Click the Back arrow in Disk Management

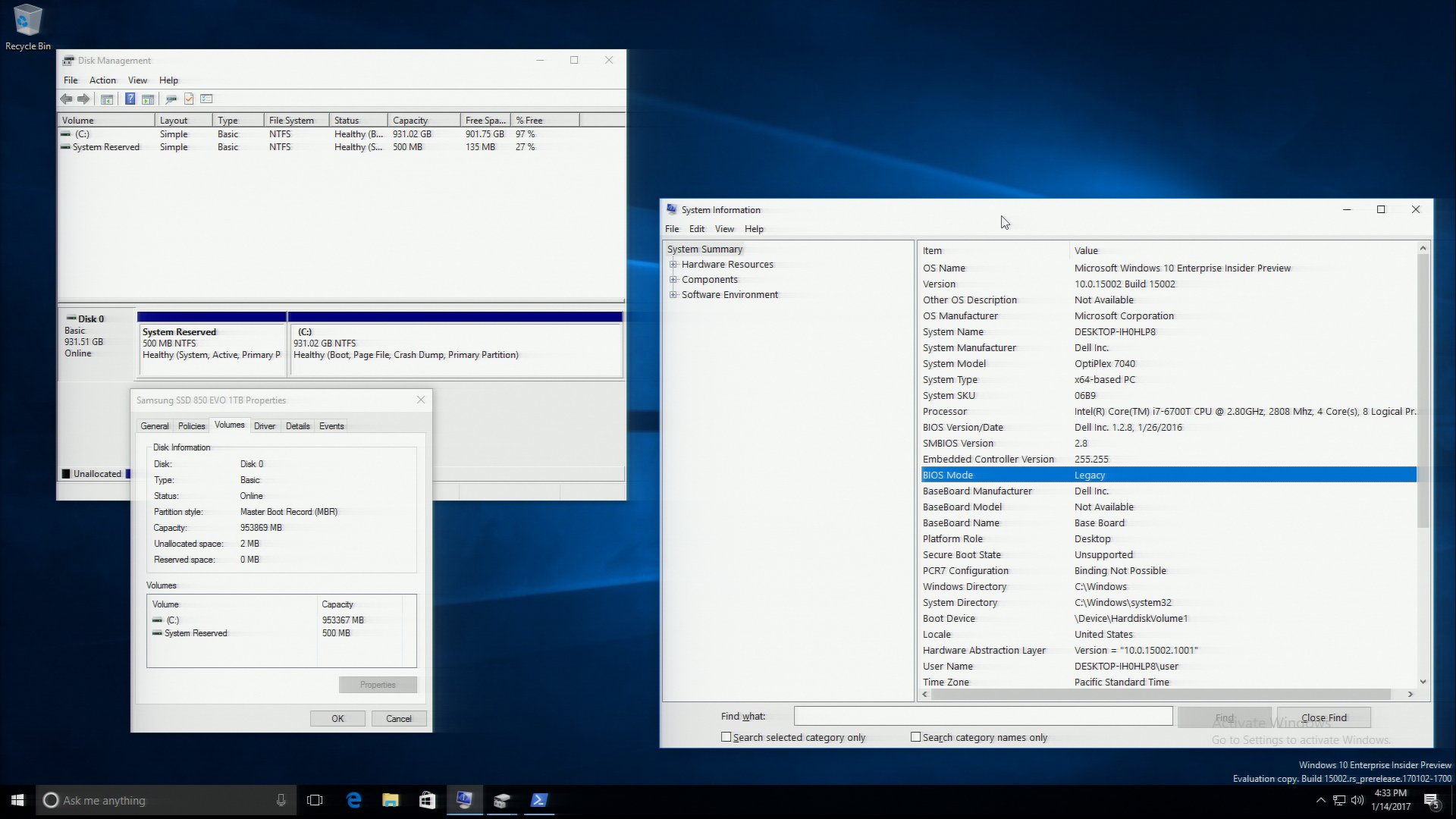coord(67,99)
